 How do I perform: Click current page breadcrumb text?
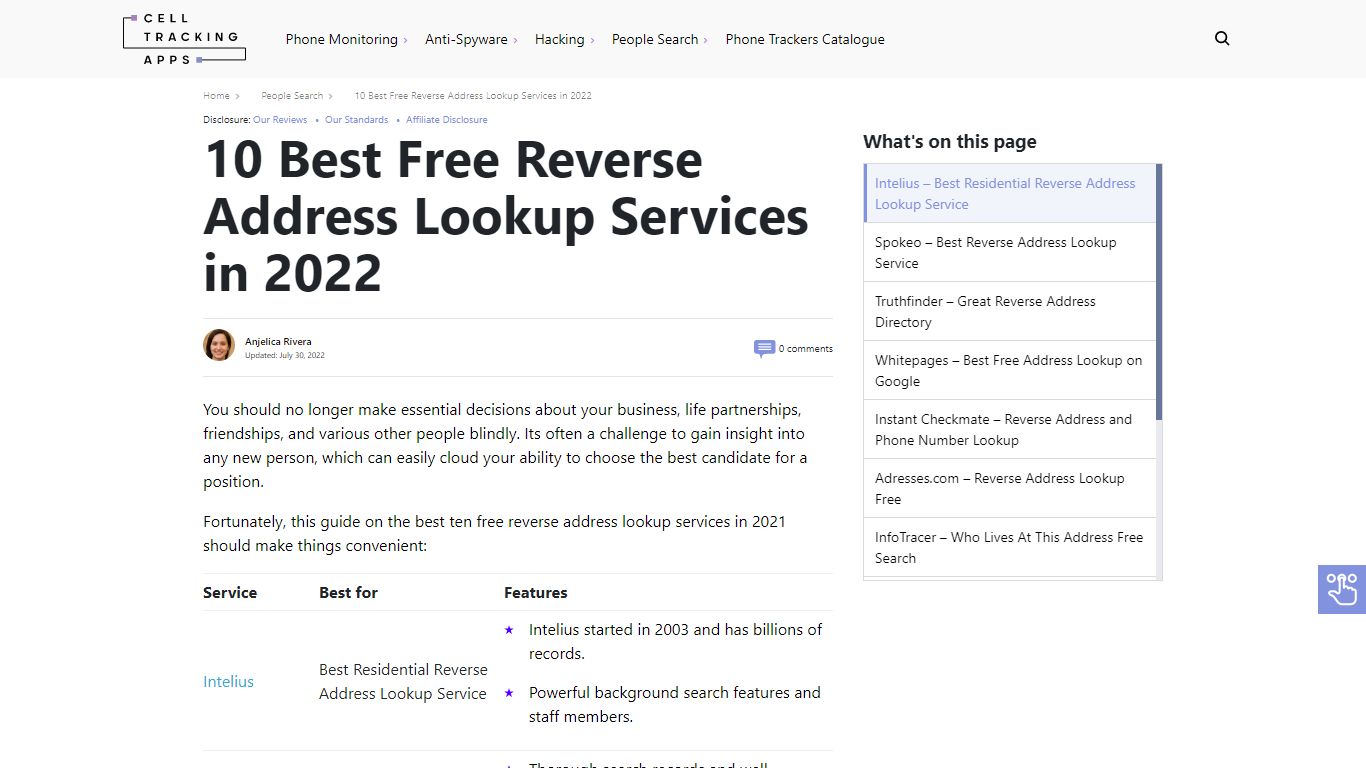click(x=473, y=96)
